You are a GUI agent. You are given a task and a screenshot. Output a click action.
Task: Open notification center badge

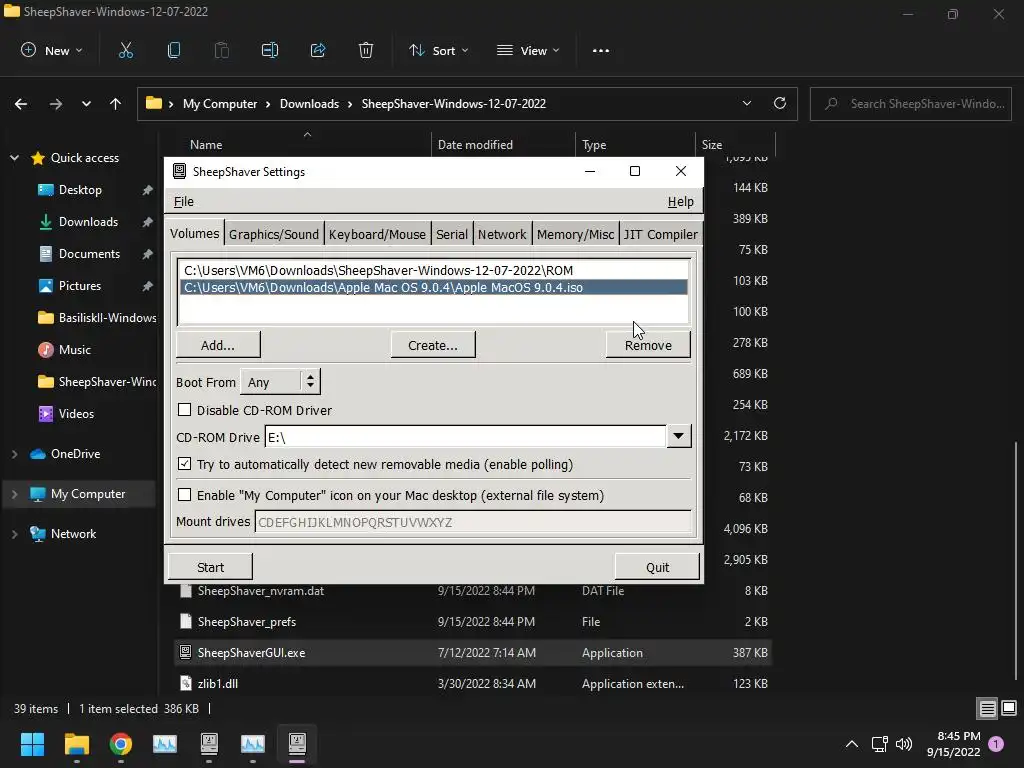[x=996, y=743]
